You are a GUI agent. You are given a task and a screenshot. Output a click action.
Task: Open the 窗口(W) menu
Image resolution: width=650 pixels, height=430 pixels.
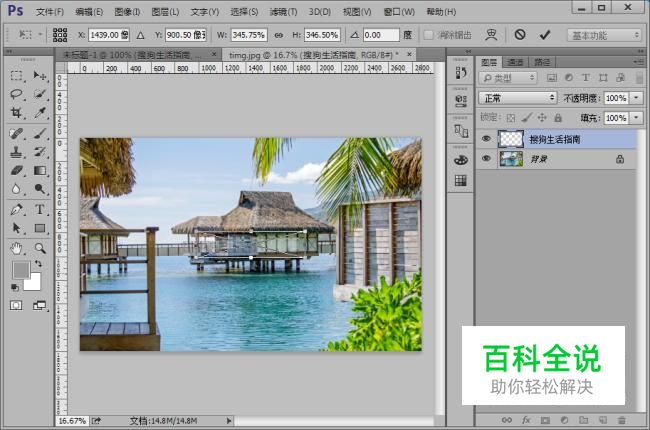point(399,12)
